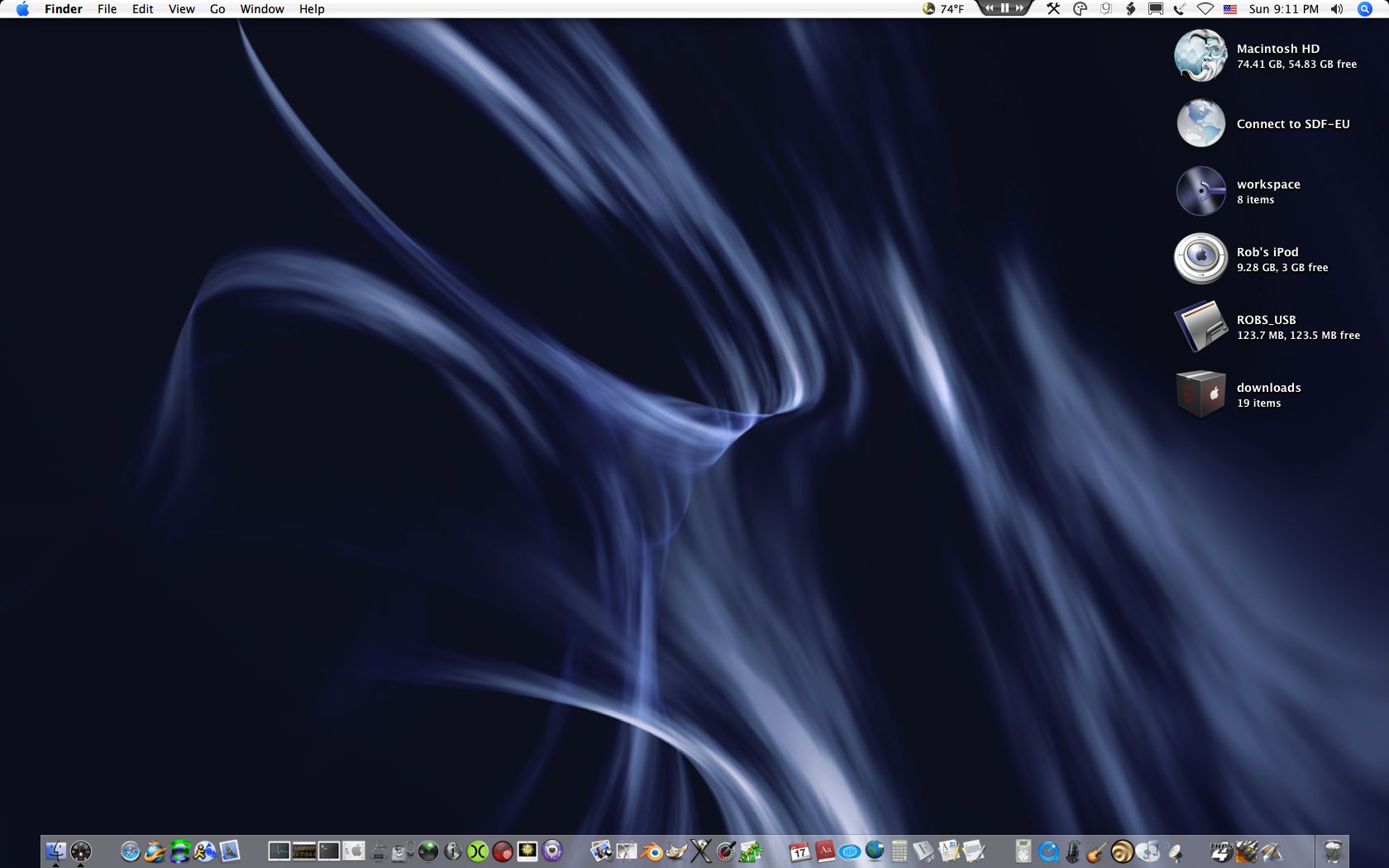The width and height of the screenshot is (1389, 868).
Task: Open AIM running man icon in Dock
Action: pyautogui.click(x=204, y=851)
